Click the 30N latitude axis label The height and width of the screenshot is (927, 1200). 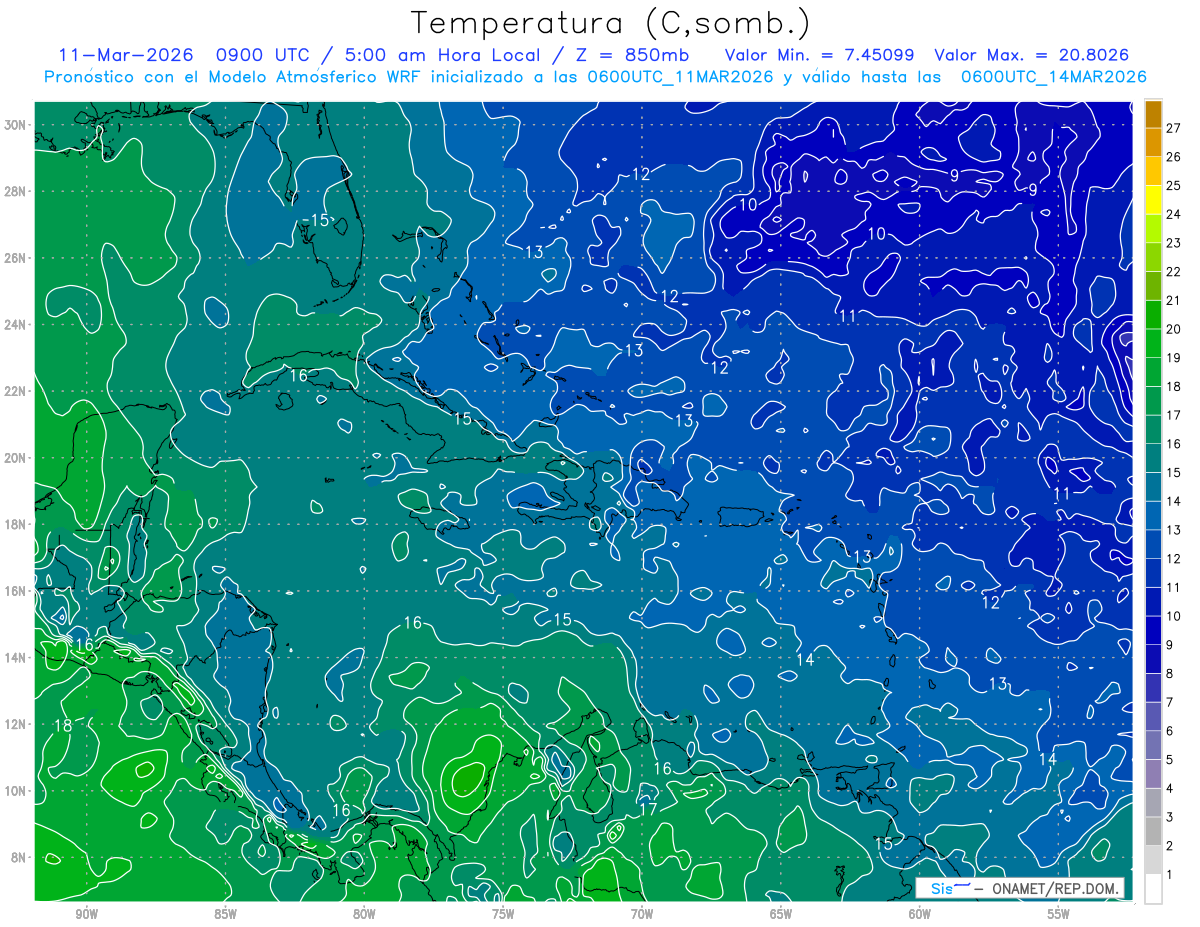tap(14, 124)
